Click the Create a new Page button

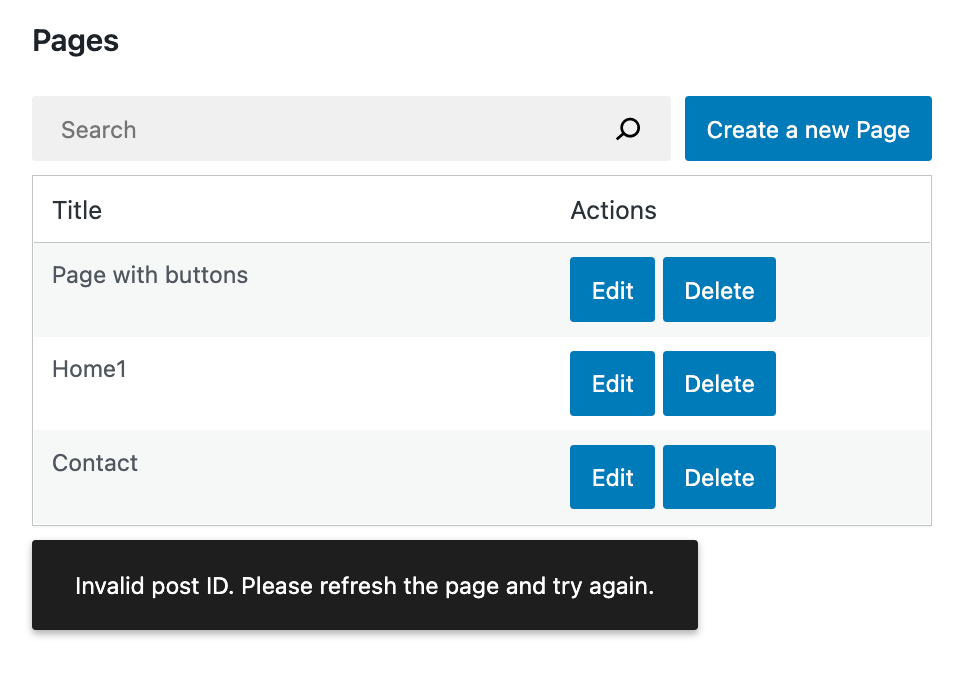[808, 129]
